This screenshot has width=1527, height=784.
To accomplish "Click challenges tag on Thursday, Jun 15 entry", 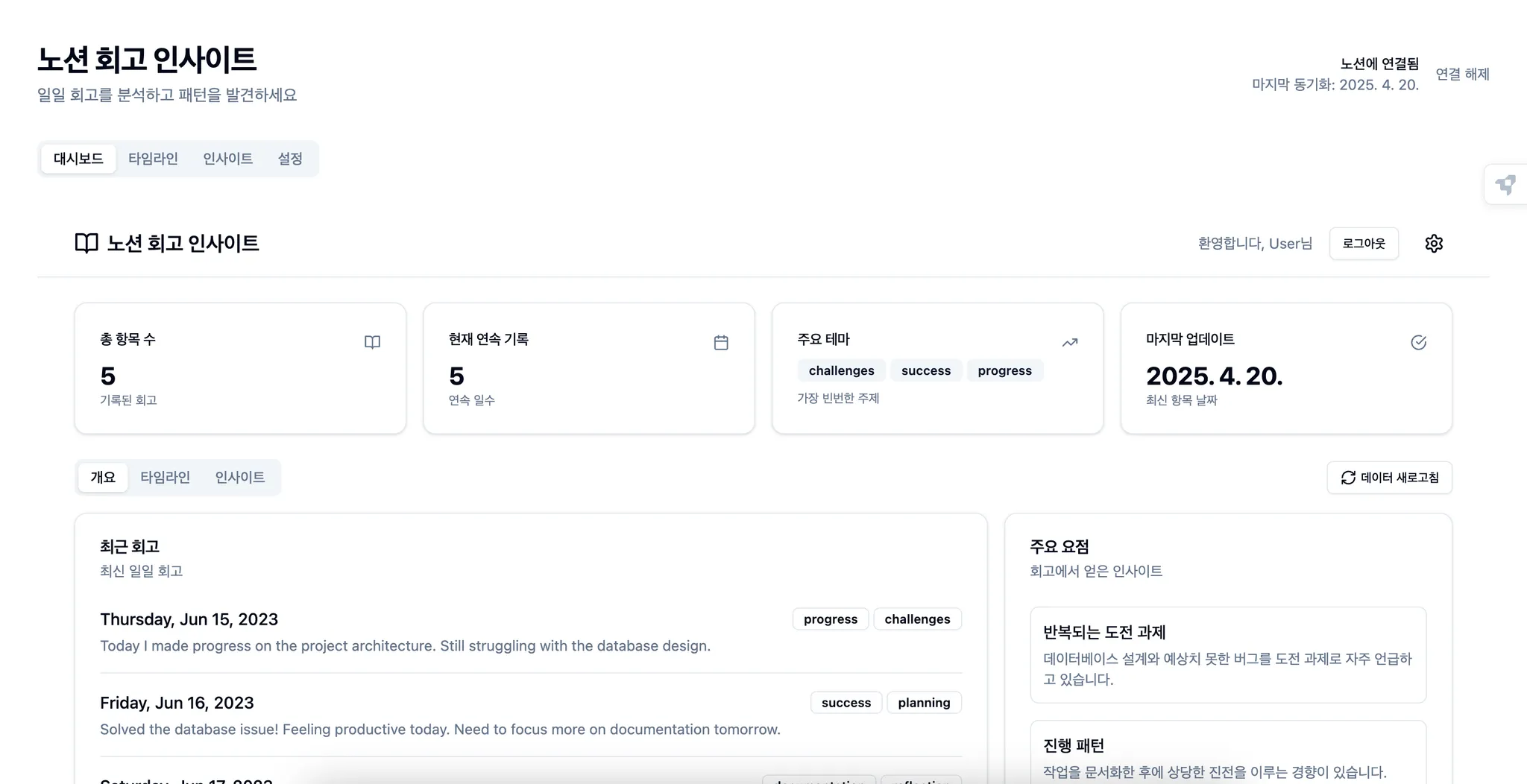I will [917, 619].
